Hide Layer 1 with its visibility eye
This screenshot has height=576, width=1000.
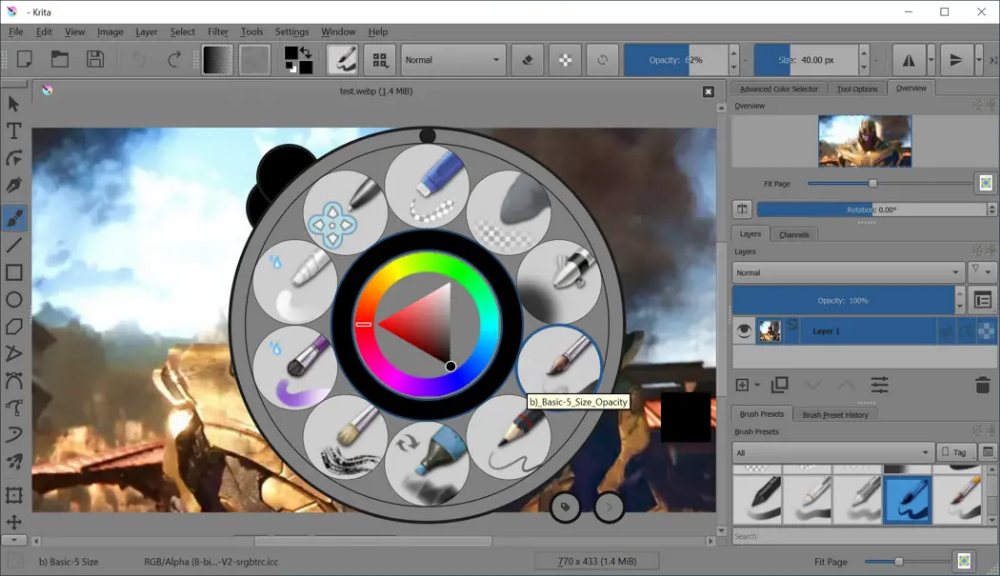[742, 331]
